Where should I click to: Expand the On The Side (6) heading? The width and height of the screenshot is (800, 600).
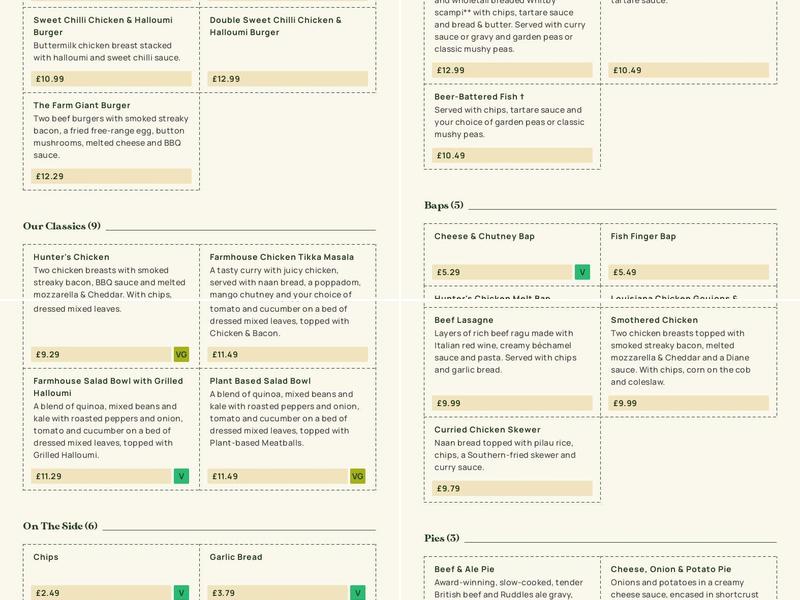pos(60,526)
